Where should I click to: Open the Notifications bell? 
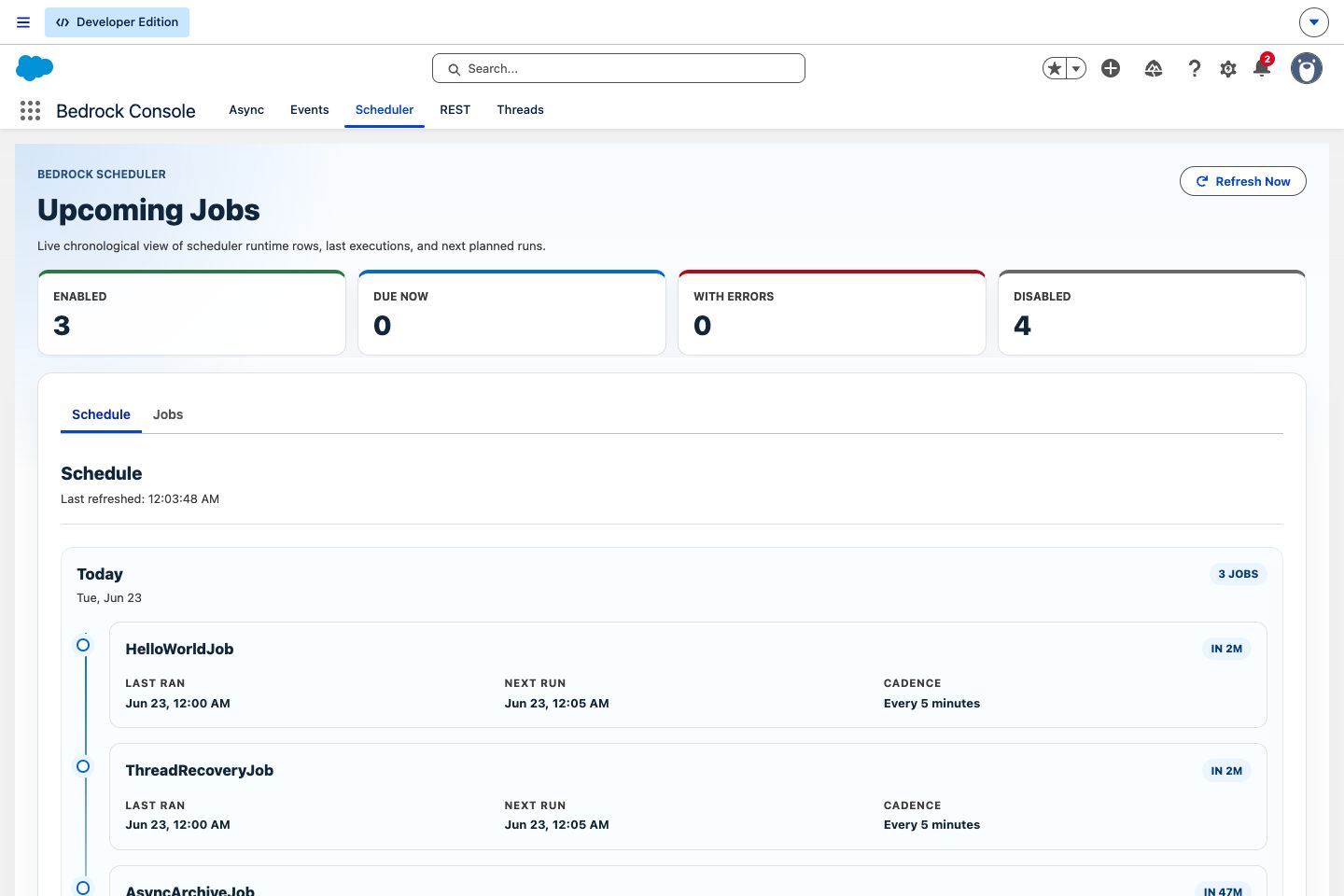[x=1262, y=67]
